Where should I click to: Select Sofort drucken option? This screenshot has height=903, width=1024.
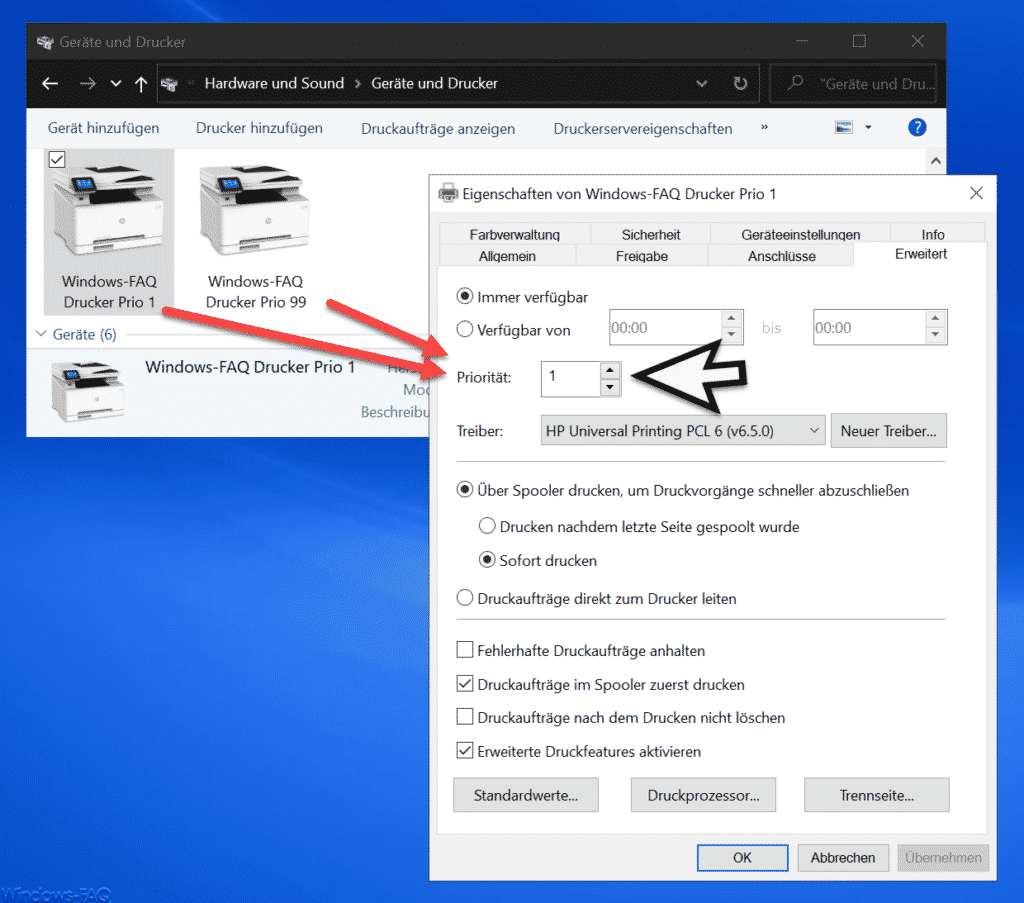coord(487,560)
